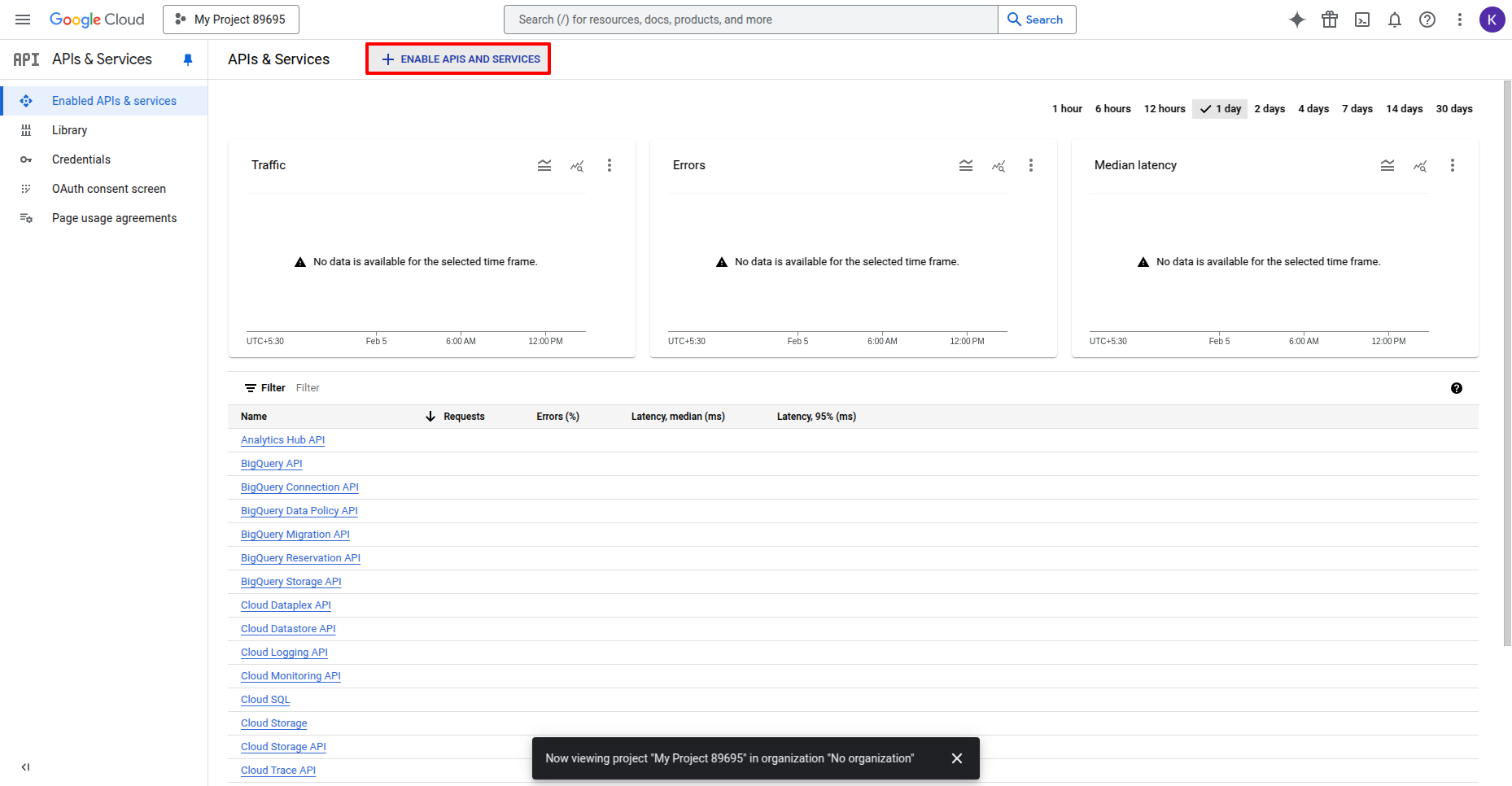Image resolution: width=1512 pixels, height=786 pixels.
Task: Open notifications bell icon
Action: pyautogui.click(x=1395, y=20)
